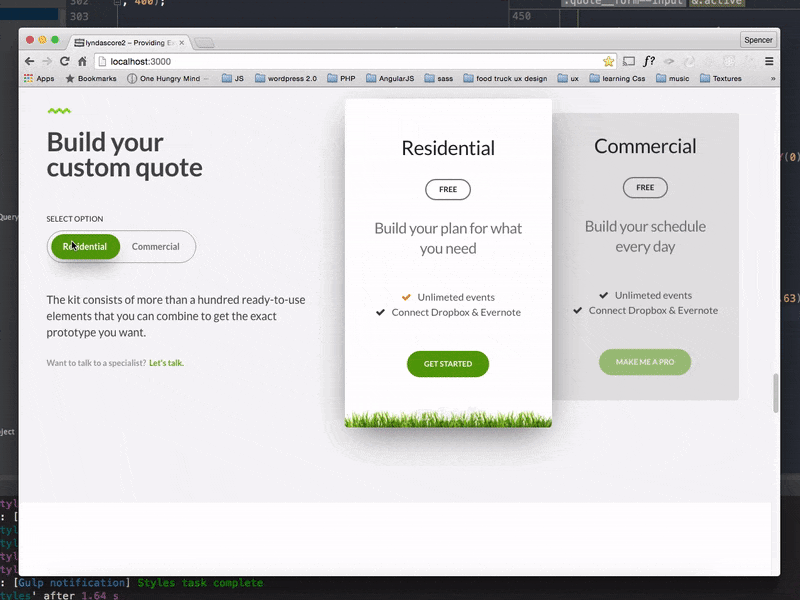Screen dimensions: 800x600
Task: Click the Residential card heading
Action: coord(448,148)
